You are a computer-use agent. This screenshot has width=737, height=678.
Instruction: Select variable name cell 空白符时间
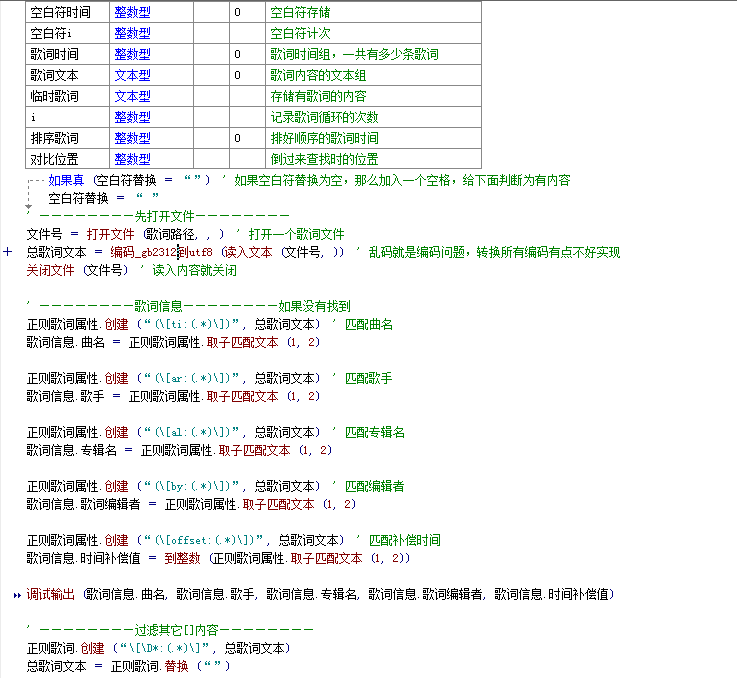67,12
